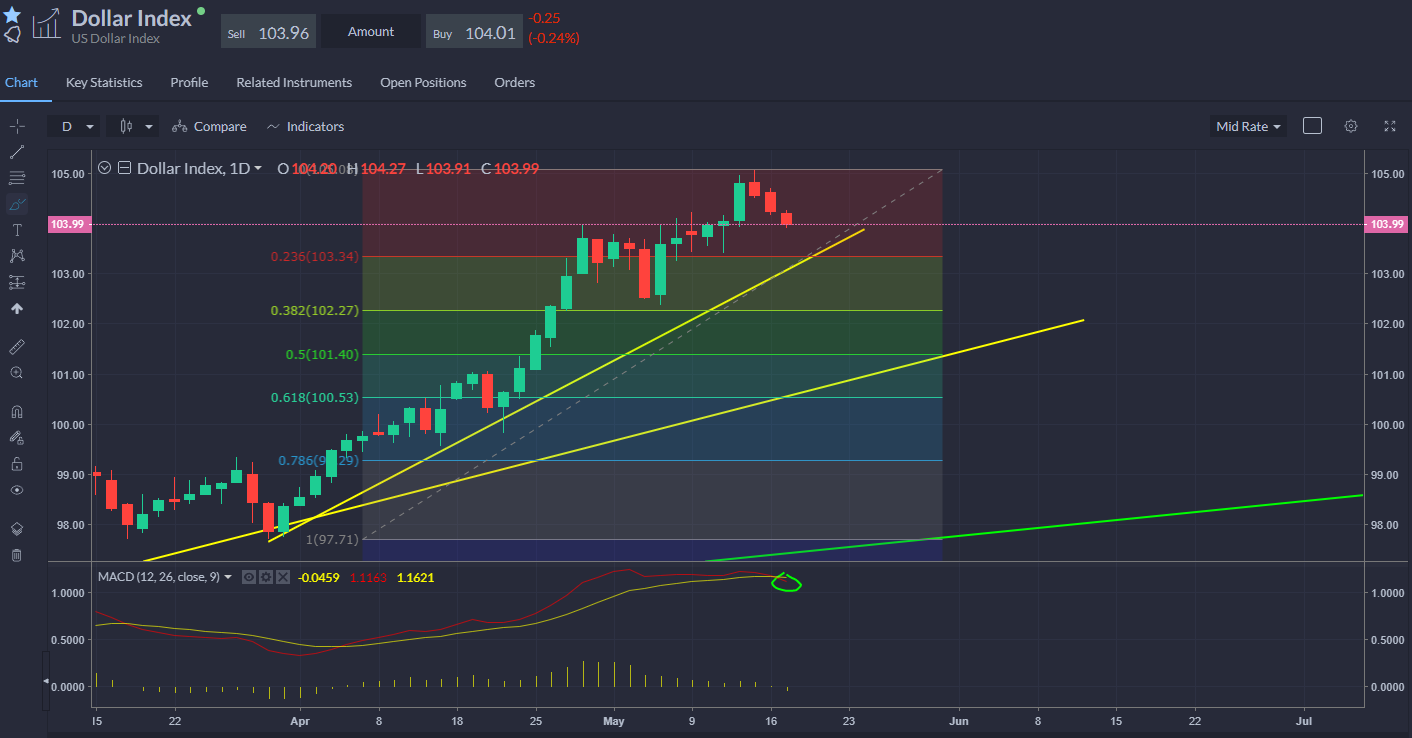The width and height of the screenshot is (1412, 738).
Task: Remove the MACD indicator with X
Action: tap(282, 577)
